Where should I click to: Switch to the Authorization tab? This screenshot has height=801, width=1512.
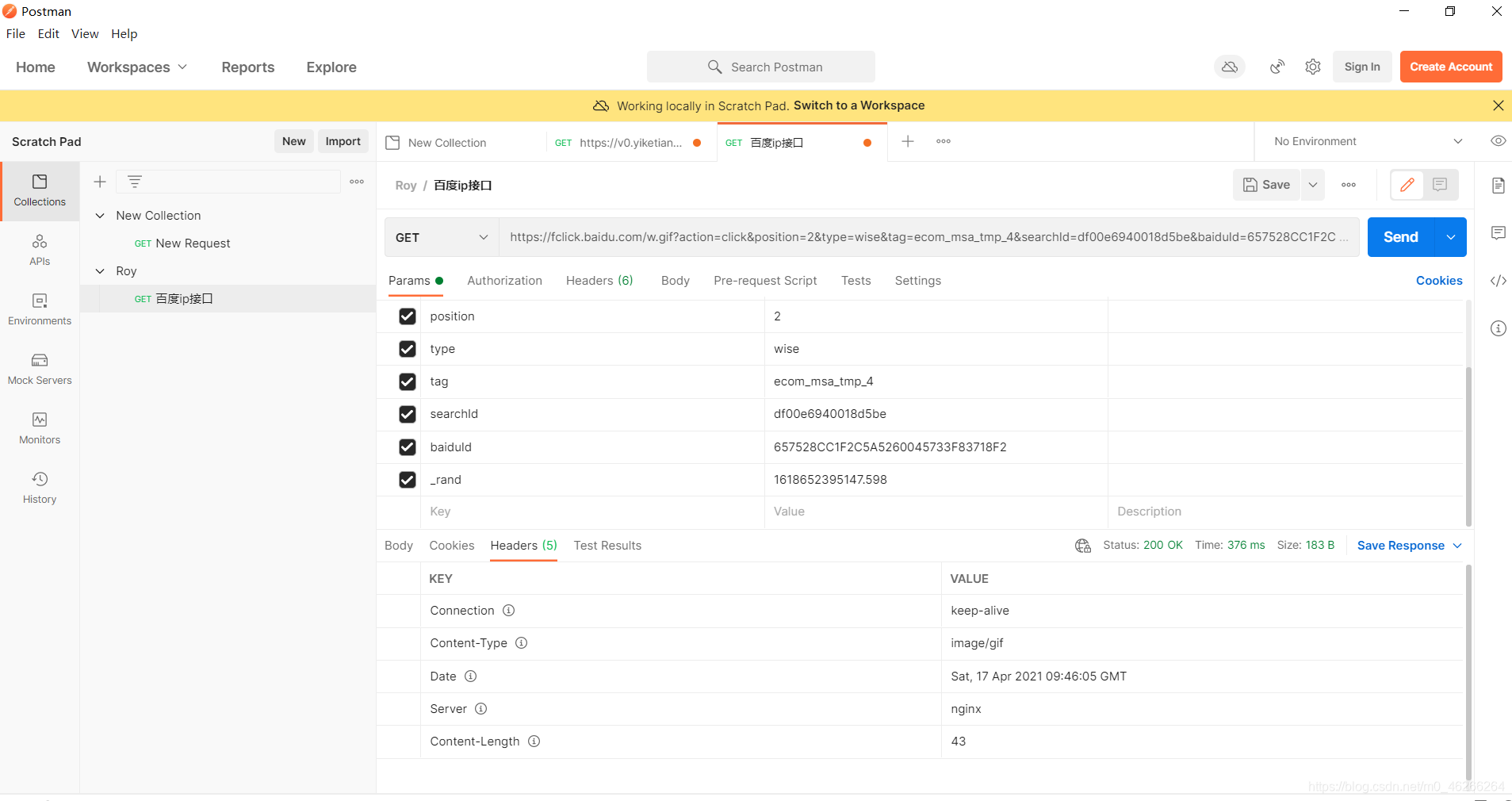tap(504, 281)
